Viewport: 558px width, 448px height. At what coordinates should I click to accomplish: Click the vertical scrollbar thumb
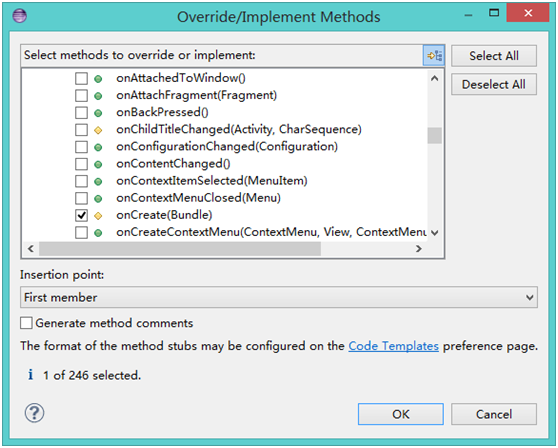point(435,136)
